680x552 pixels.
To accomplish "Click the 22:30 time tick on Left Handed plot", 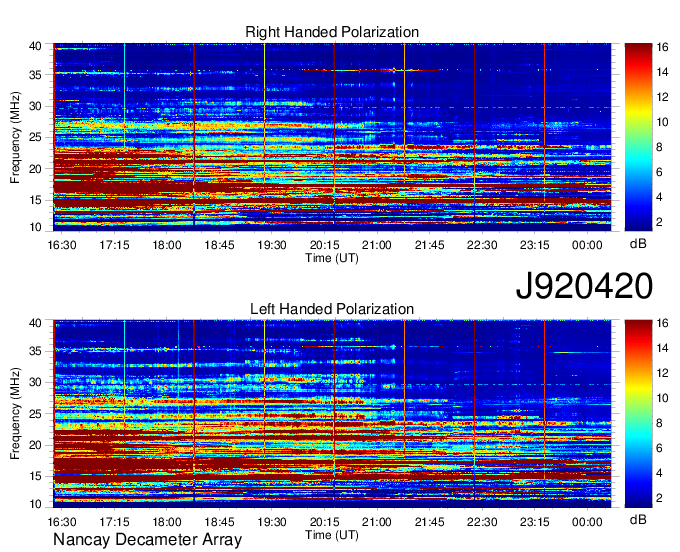I will coord(482,522).
